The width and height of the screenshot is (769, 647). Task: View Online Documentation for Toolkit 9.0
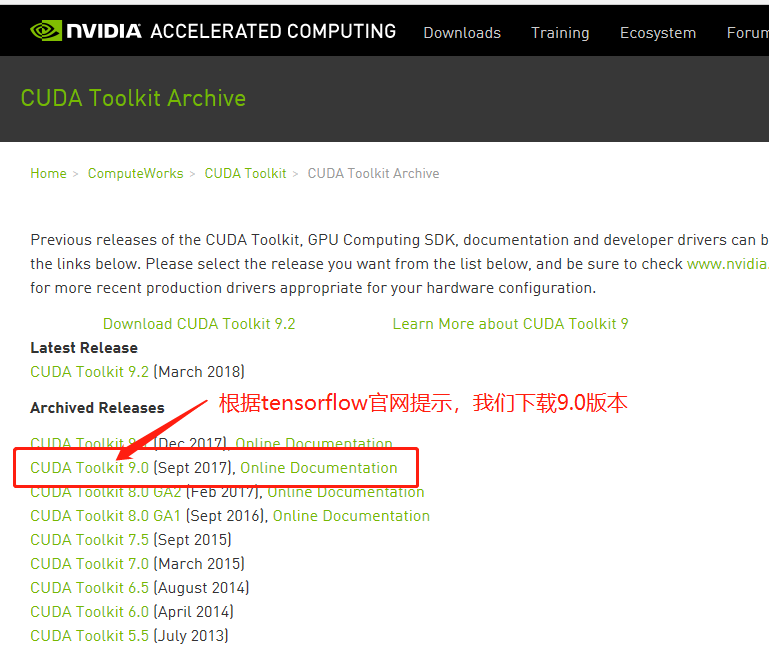click(x=318, y=468)
